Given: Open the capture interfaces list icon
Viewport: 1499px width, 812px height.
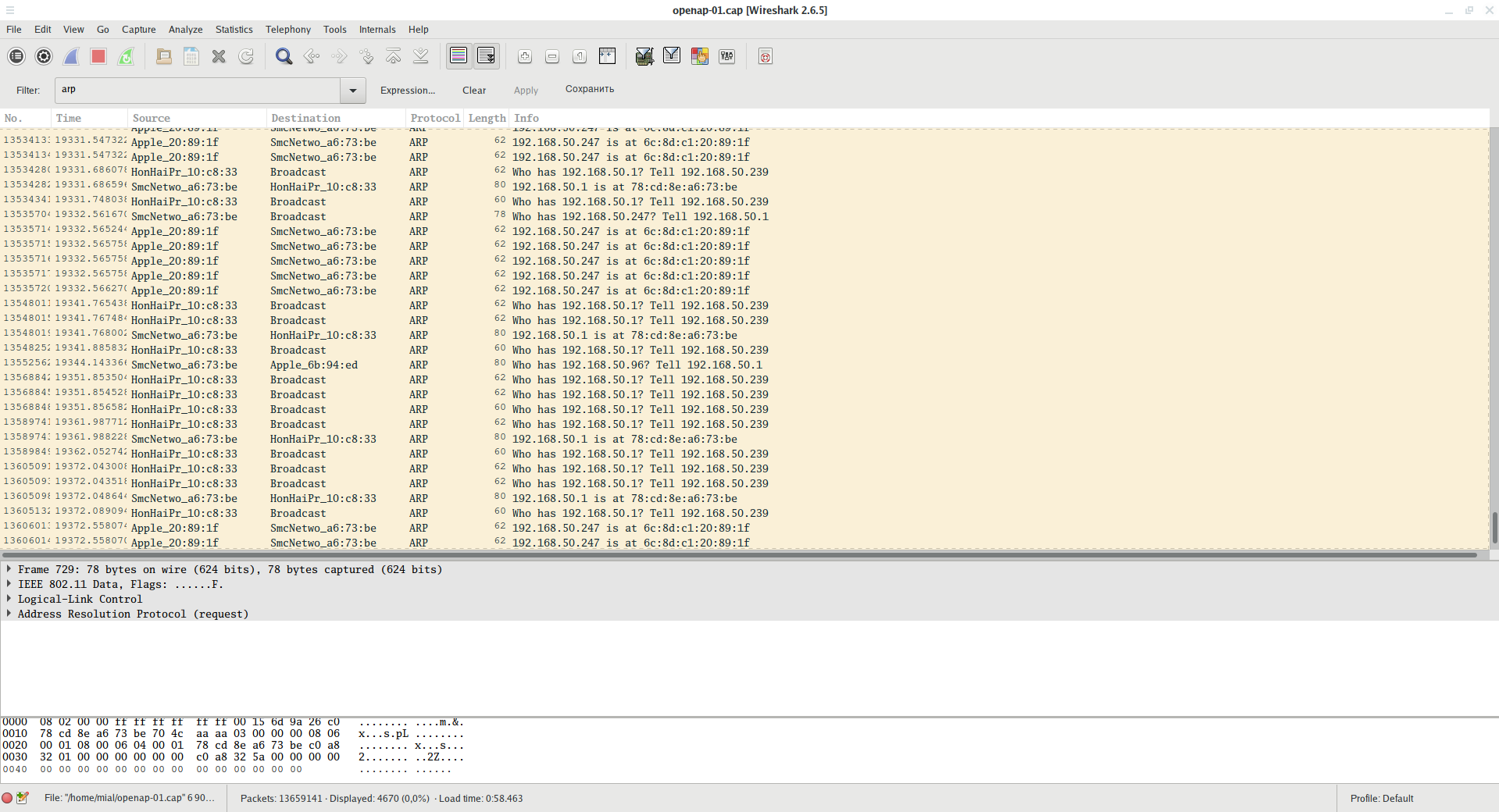Looking at the screenshot, I should tap(16, 56).
